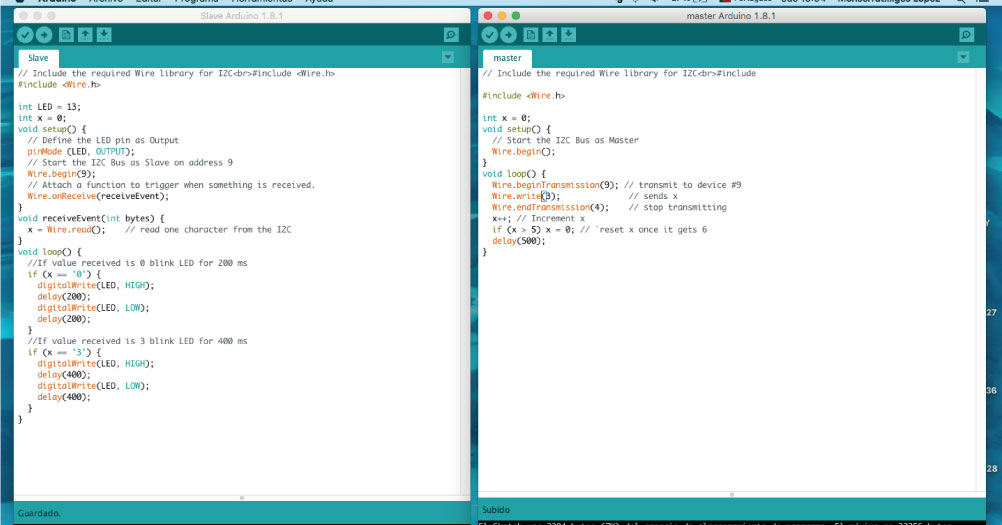The height and width of the screenshot is (525, 1002).
Task: Click comment '//If value received is 3 blink LED for 400 ms'
Action: 137,341
